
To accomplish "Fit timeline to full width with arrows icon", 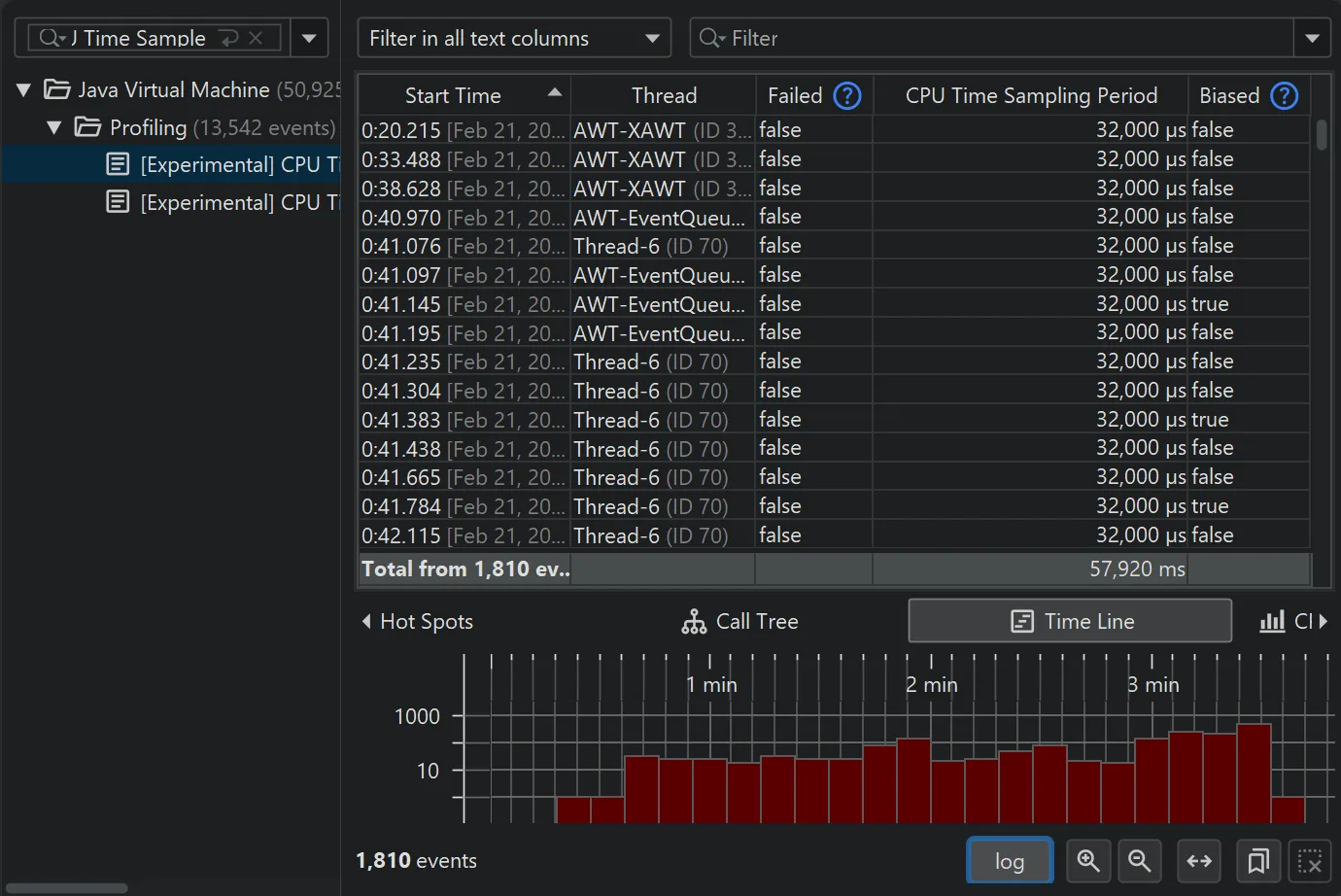I will point(1199,861).
